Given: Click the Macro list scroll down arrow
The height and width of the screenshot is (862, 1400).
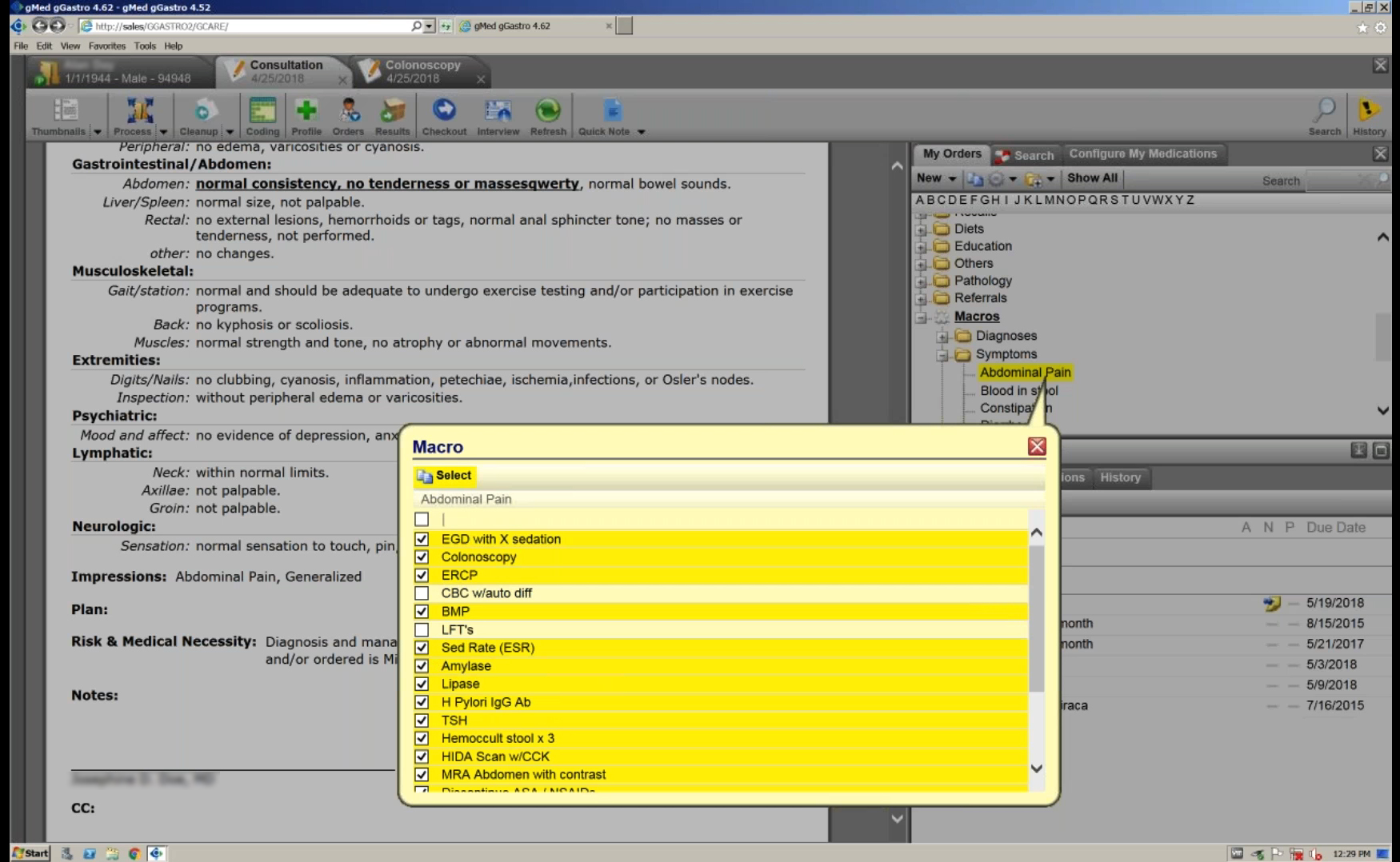Looking at the screenshot, I should [1037, 768].
